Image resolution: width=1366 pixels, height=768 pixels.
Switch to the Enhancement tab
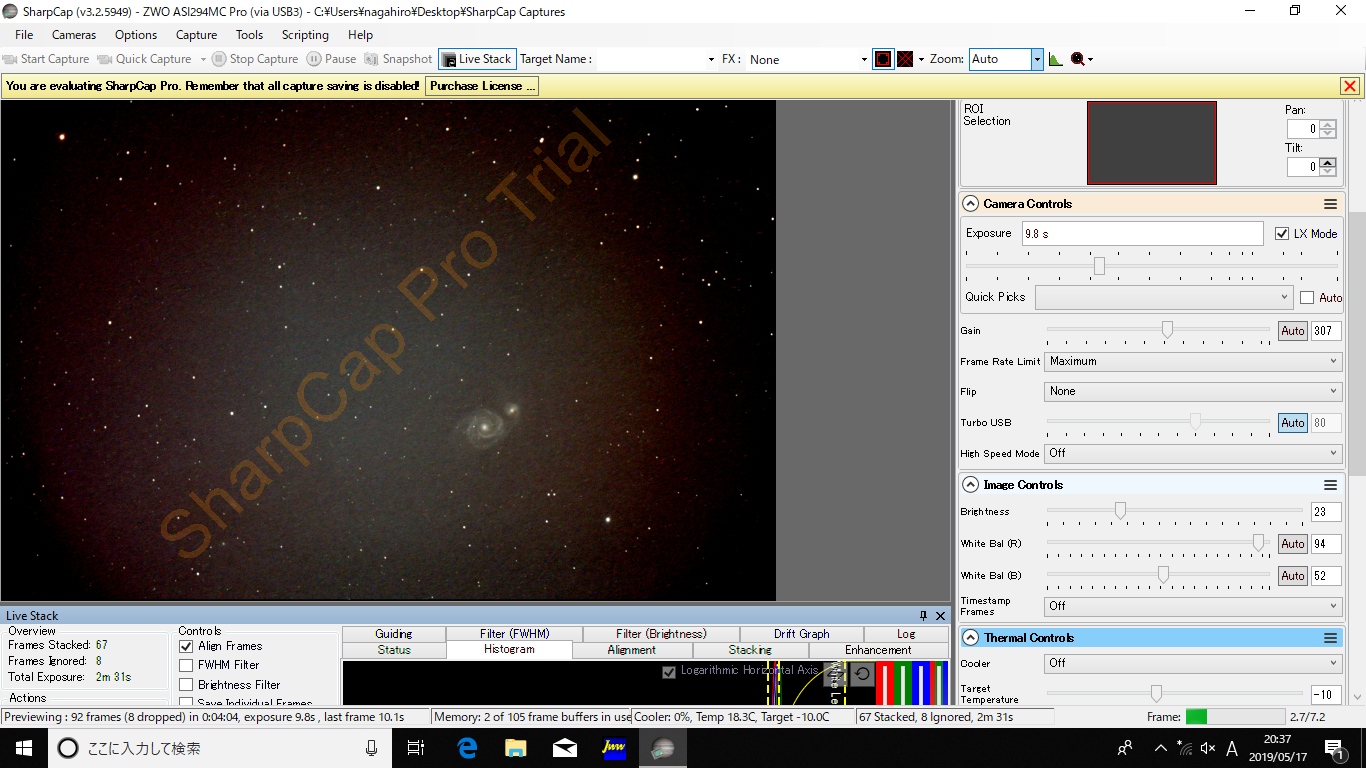coord(878,650)
